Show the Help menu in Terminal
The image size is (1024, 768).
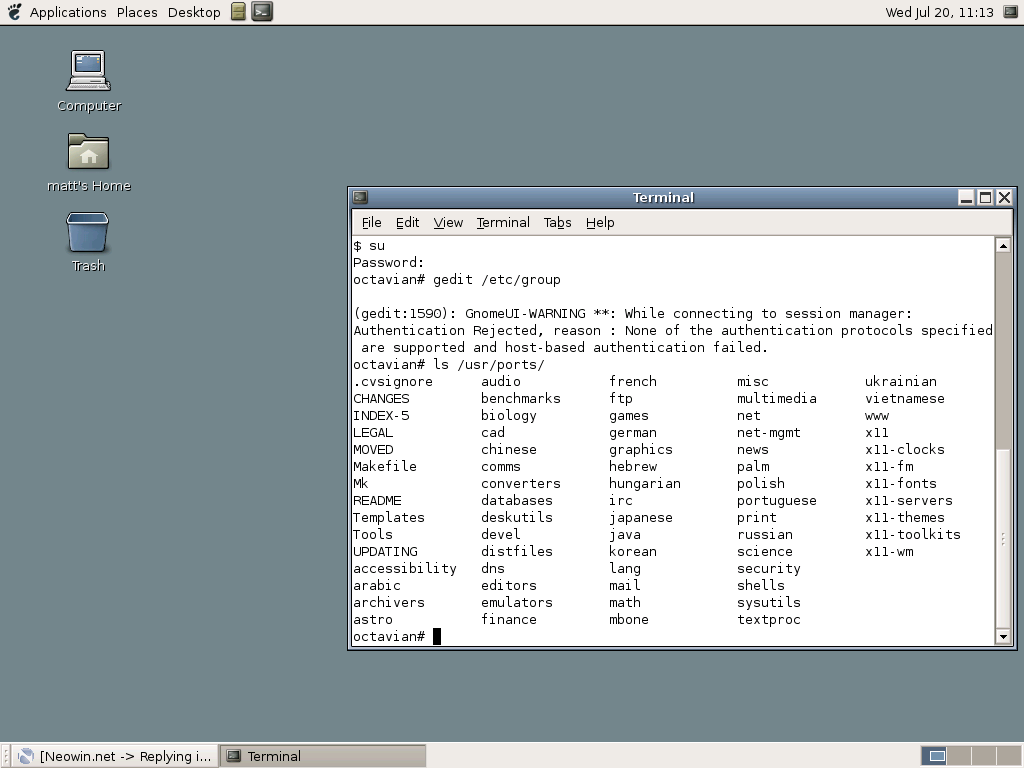(600, 222)
